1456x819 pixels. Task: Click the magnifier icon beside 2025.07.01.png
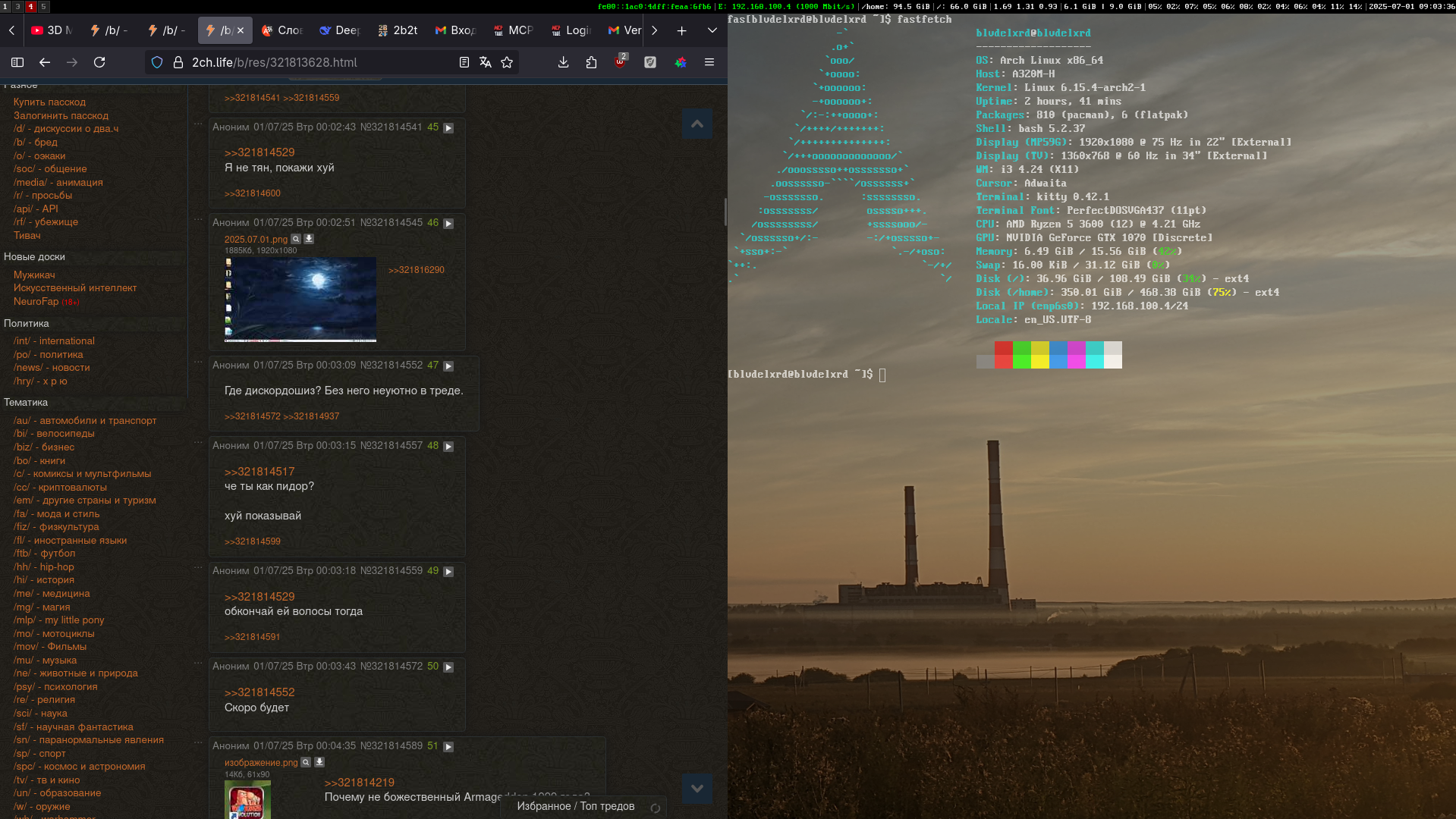(296, 239)
